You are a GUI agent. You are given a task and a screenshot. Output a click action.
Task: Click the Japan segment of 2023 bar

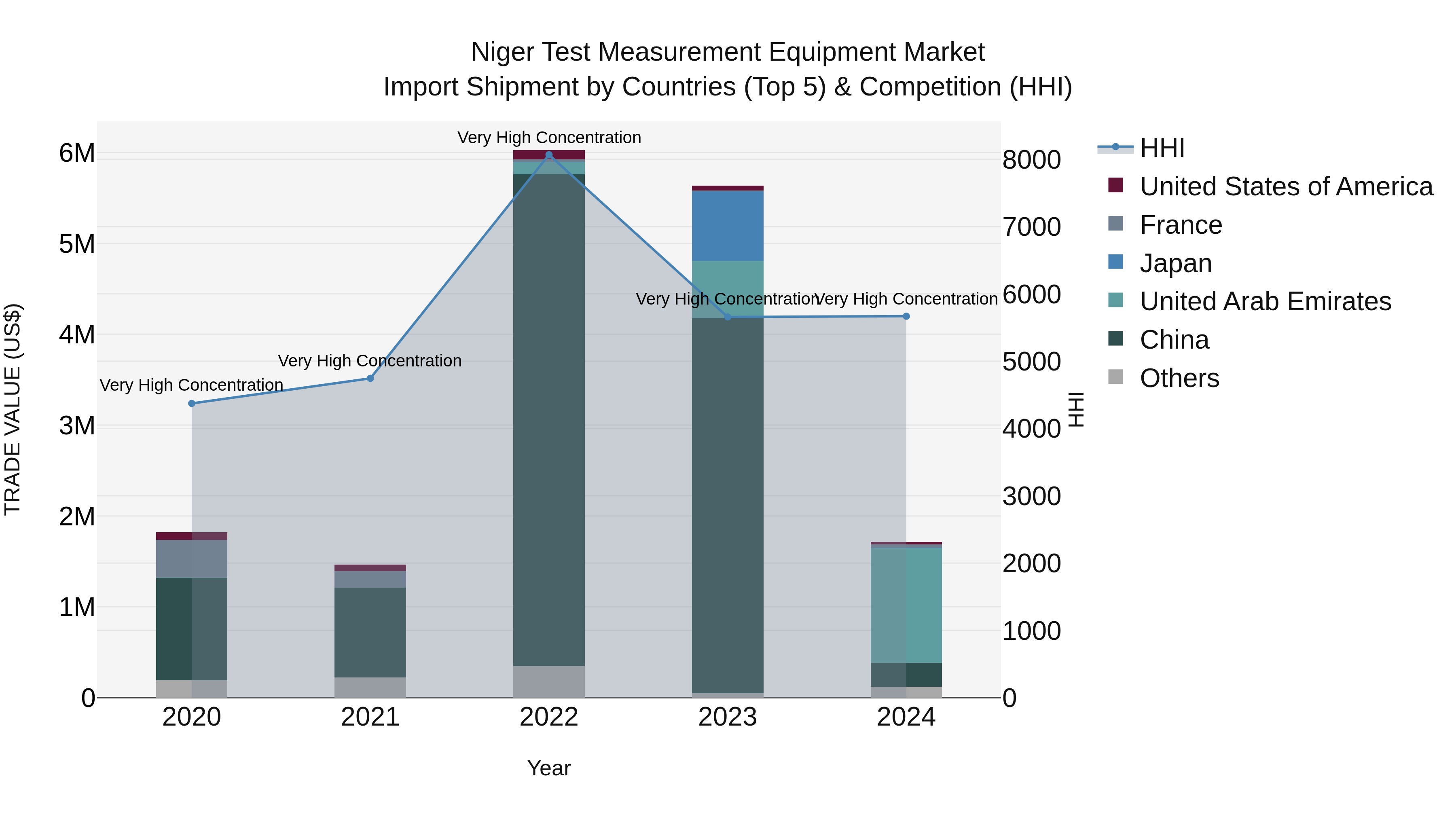(x=728, y=226)
